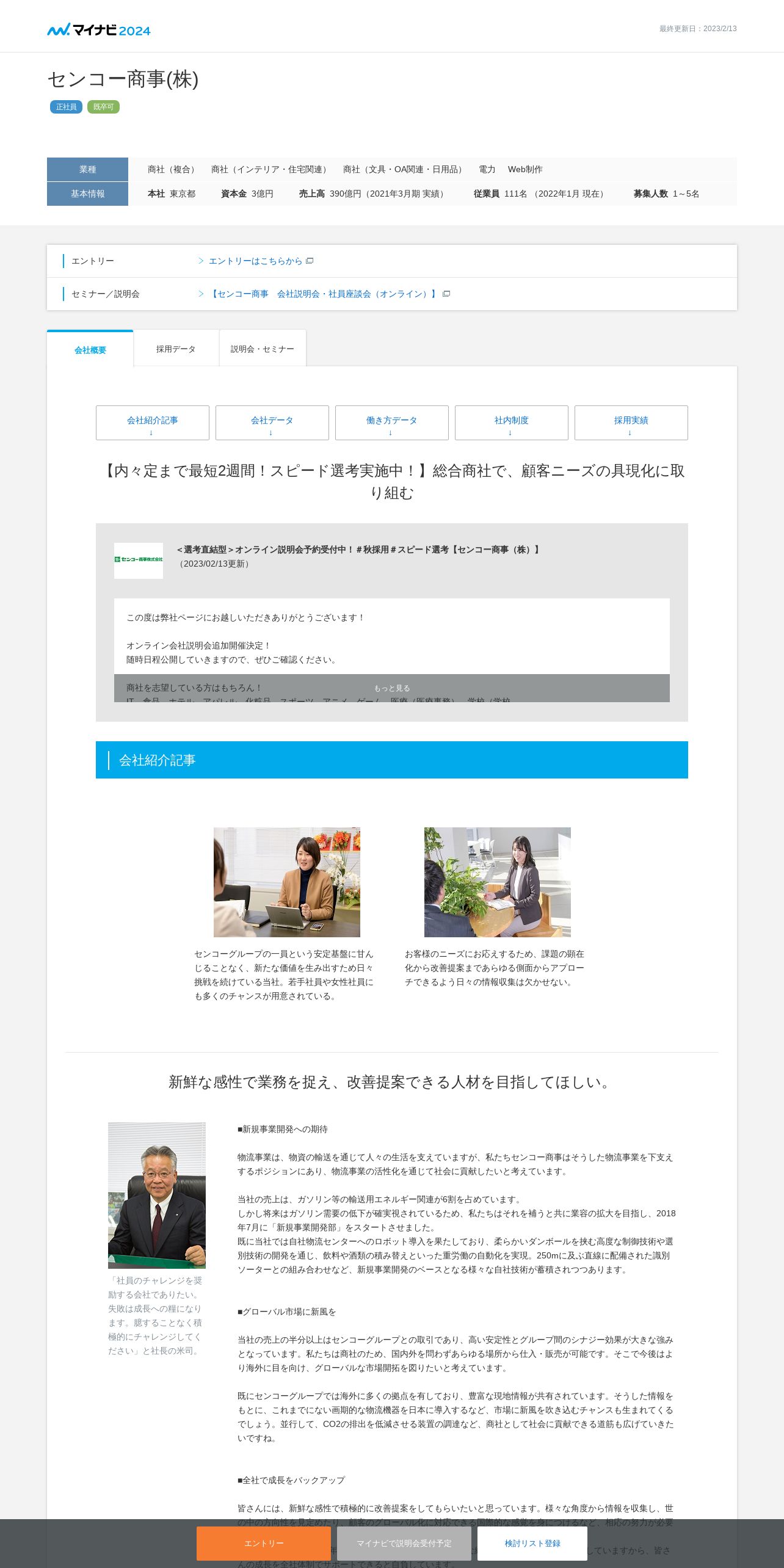Open external link icon beside エントリーはこちらから
The height and width of the screenshot is (1568, 784).
310,261
